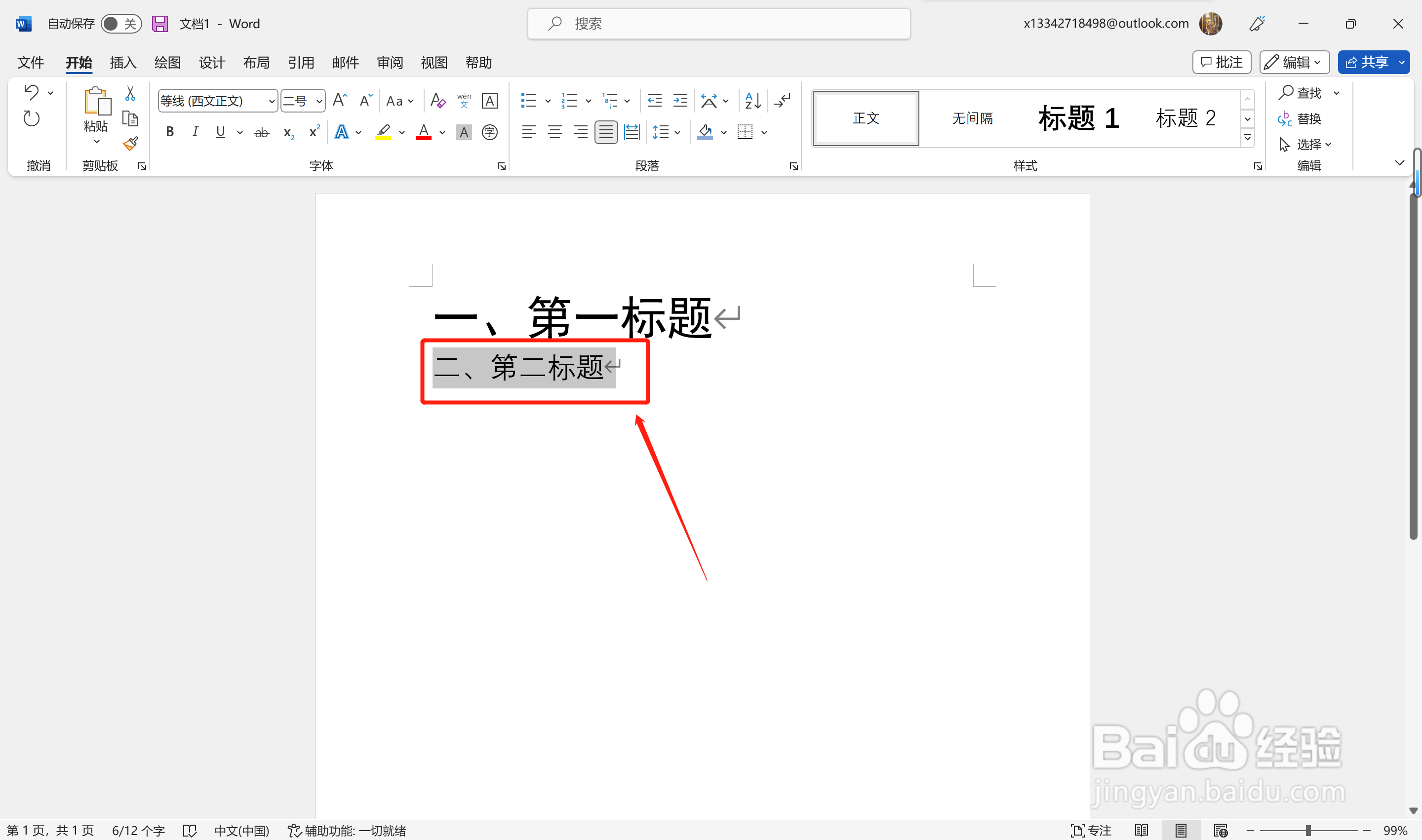Click the Sort A-Z icon

tap(752, 101)
